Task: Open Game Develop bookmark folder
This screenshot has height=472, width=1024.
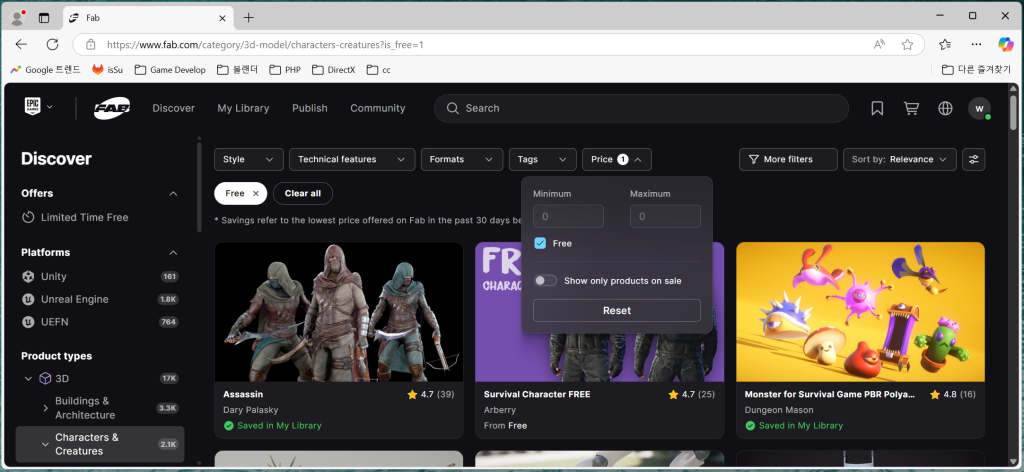Action: 170,69
